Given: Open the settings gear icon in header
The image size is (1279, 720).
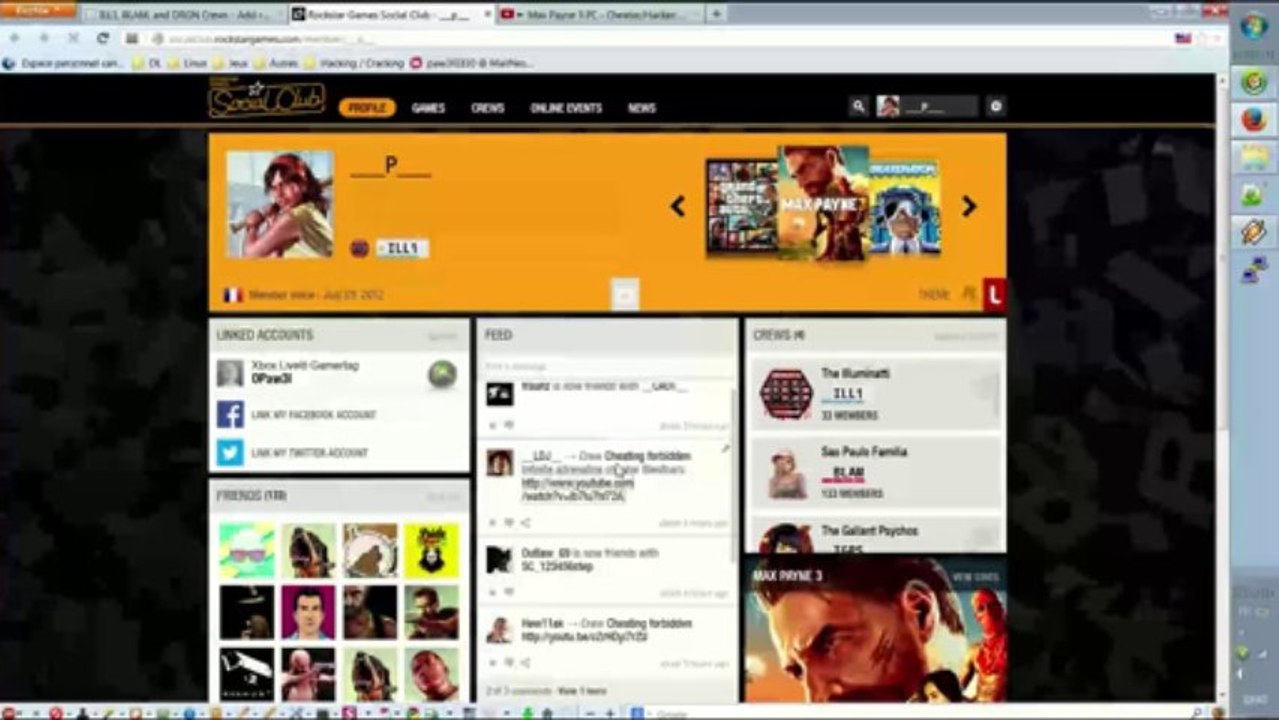Looking at the screenshot, I should click(995, 106).
